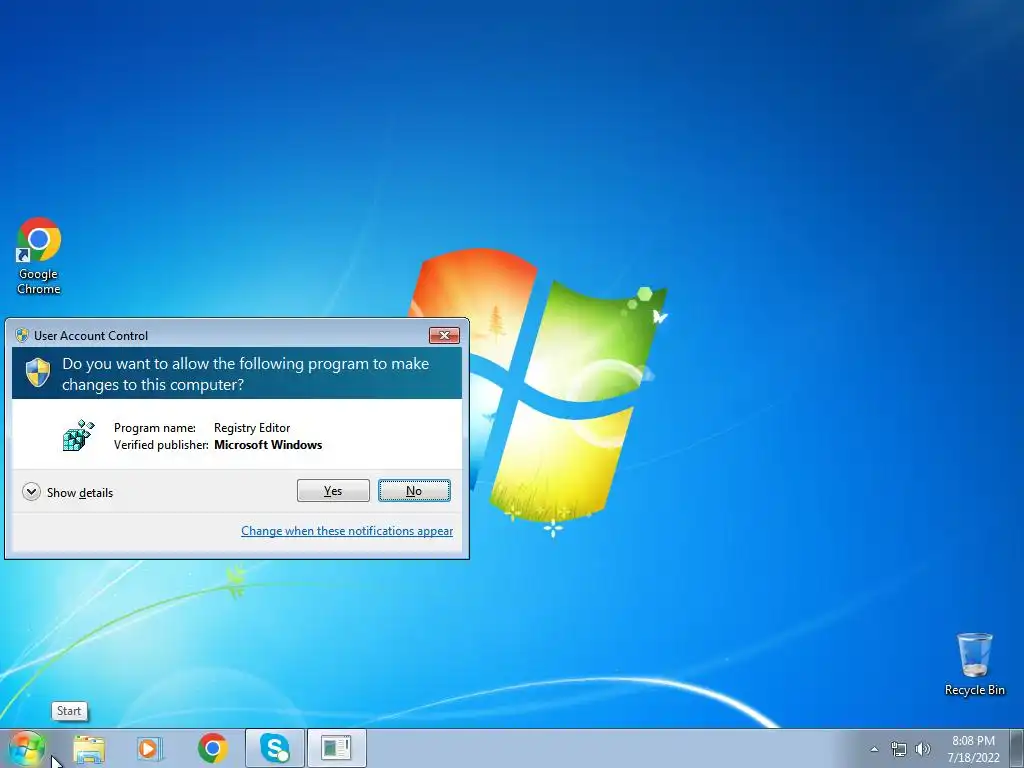Click the Registry Editor program icon

(x=78, y=436)
